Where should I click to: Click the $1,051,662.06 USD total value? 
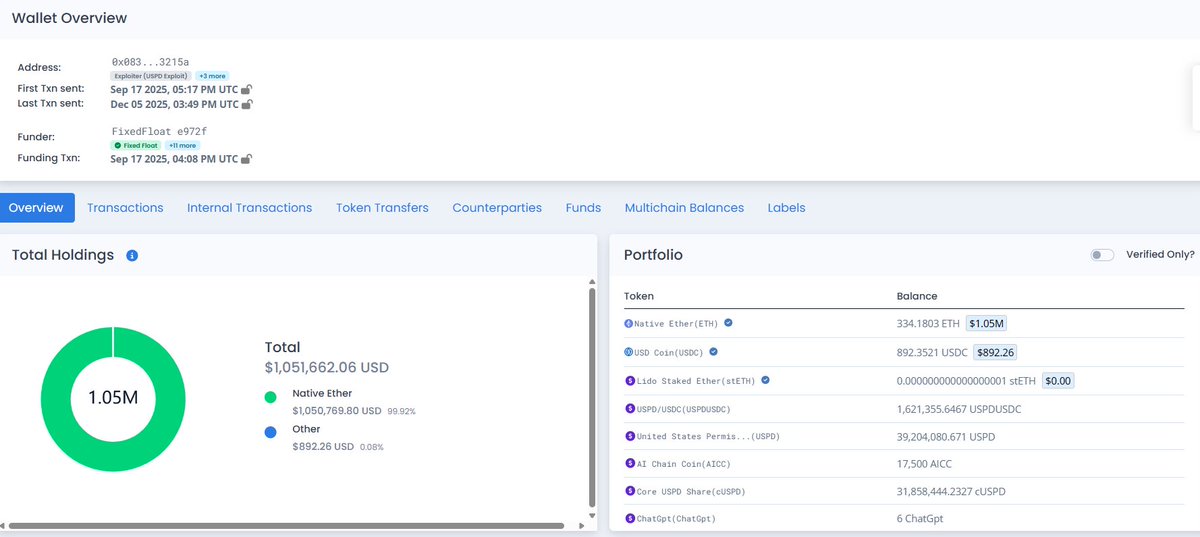tap(326, 368)
